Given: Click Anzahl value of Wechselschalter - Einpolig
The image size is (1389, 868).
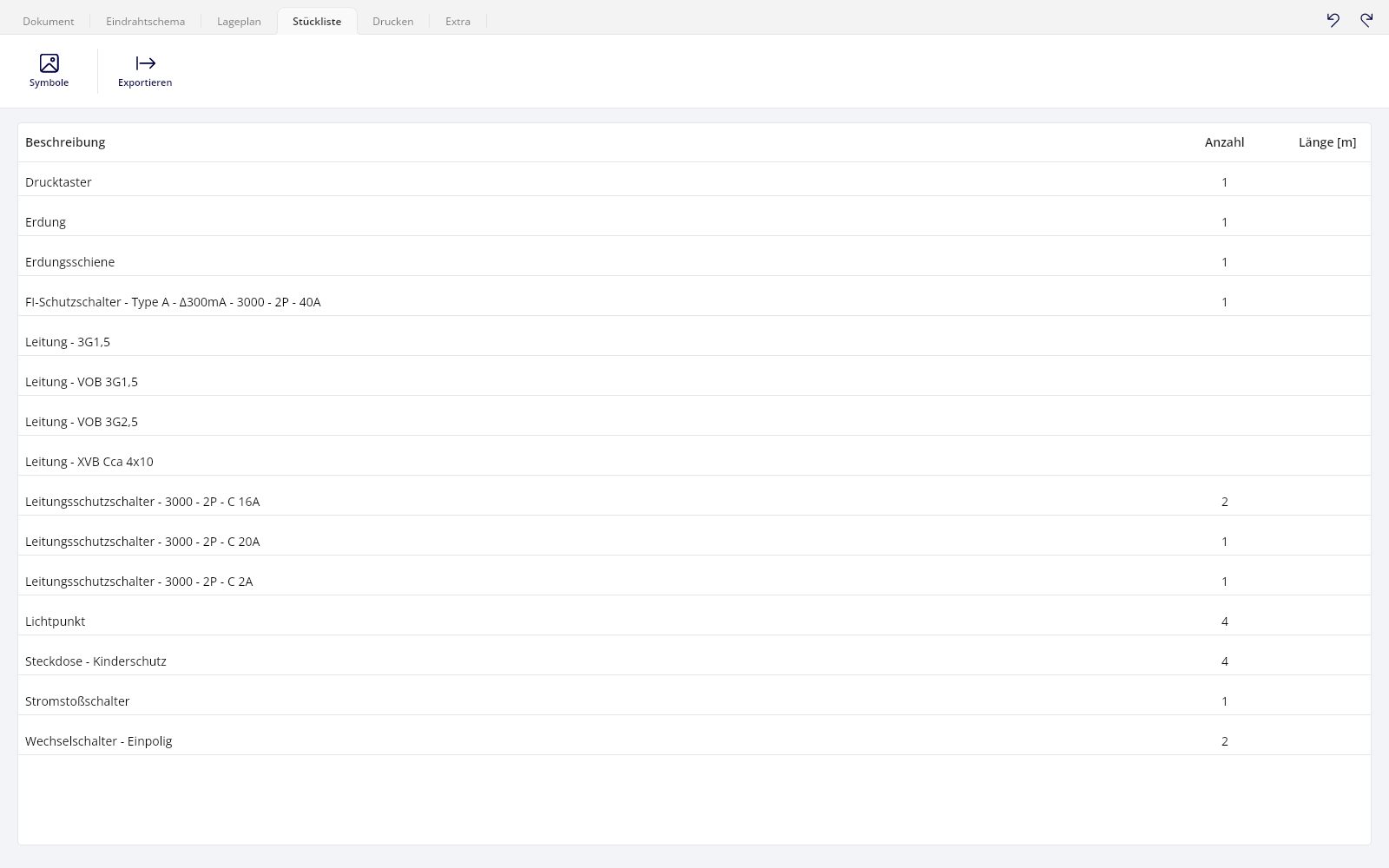Looking at the screenshot, I should point(1225,741).
